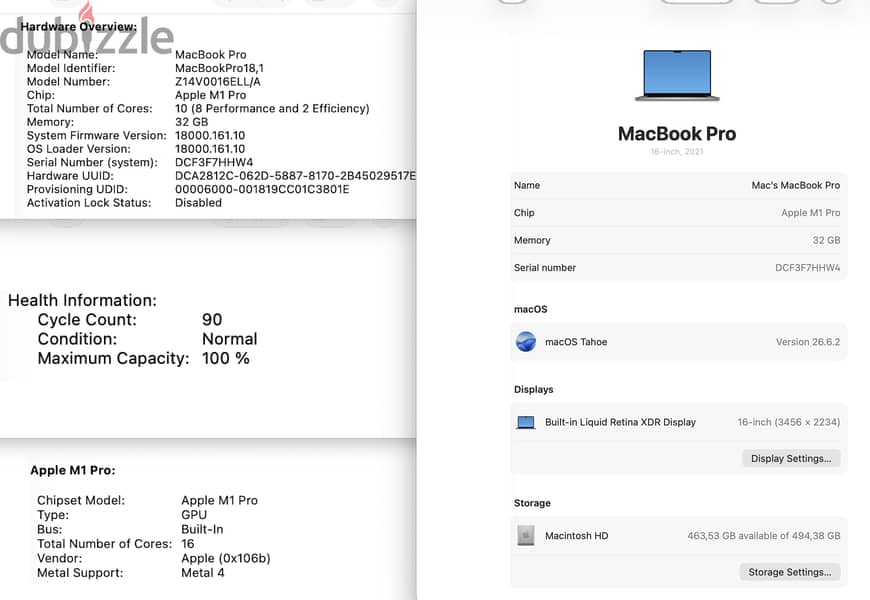Click Activation Lock Status 'Disabled' value
The image size is (870, 600).
pos(198,203)
